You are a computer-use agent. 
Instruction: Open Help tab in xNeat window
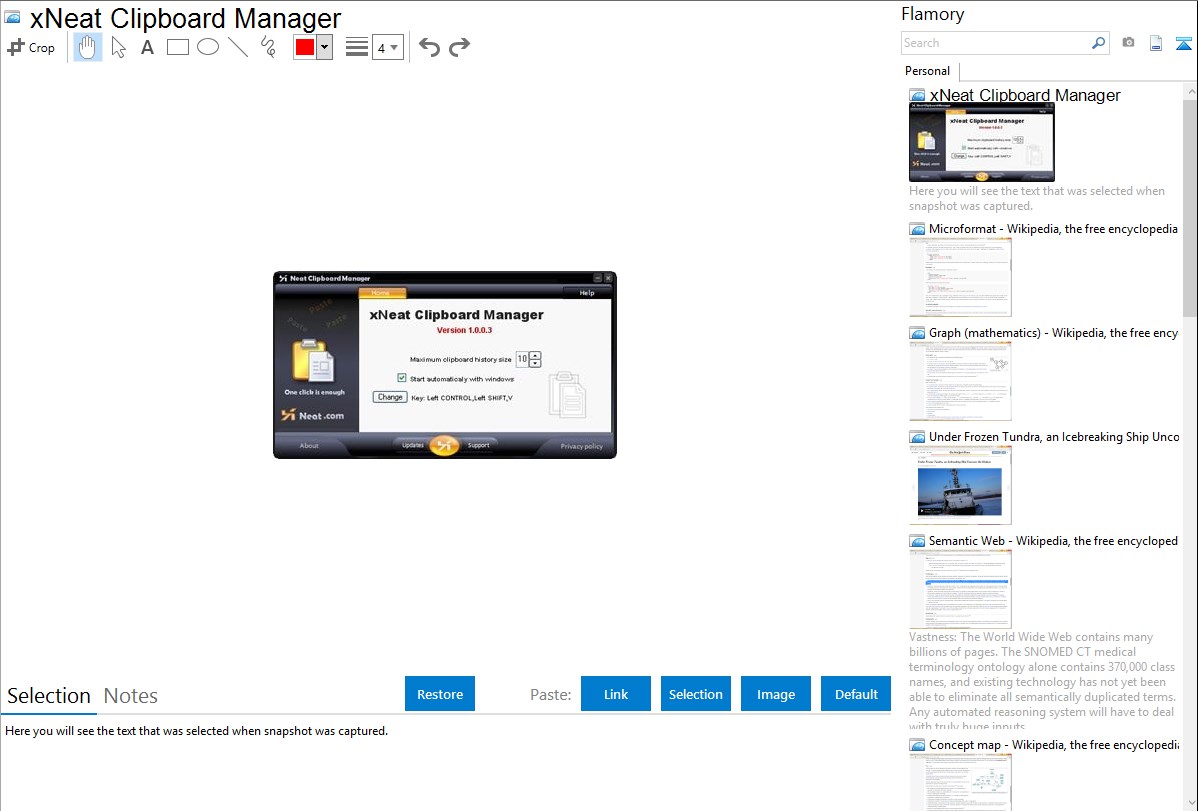[x=587, y=293]
